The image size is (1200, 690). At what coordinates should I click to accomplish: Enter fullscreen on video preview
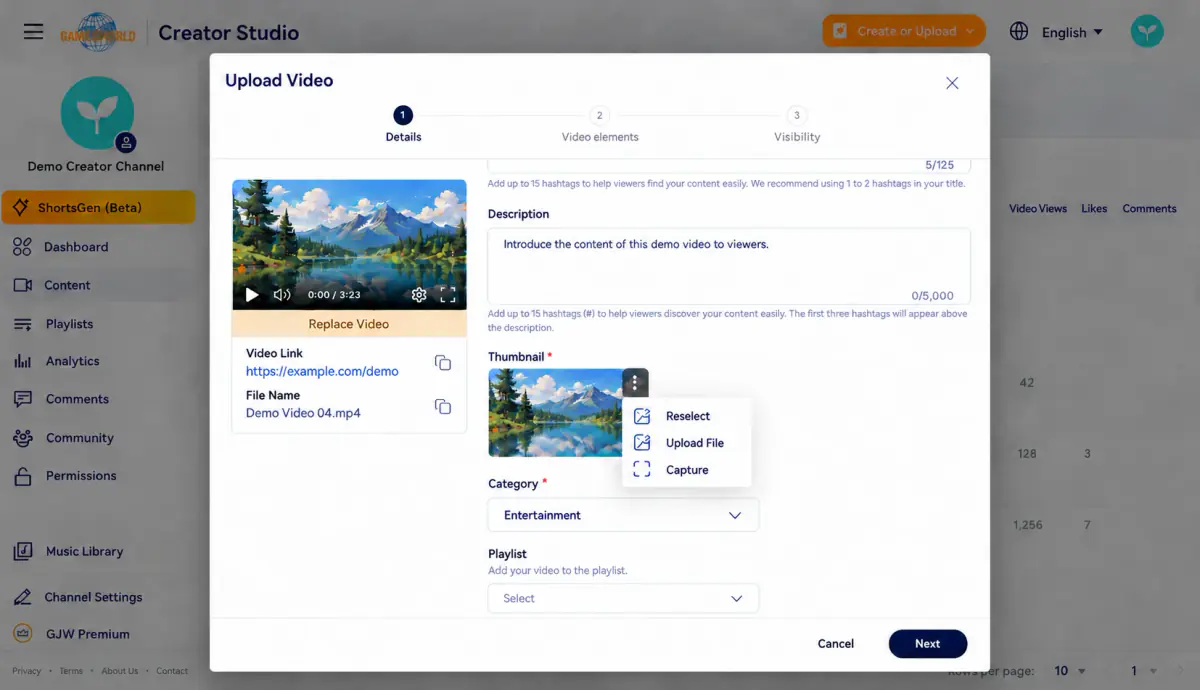[448, 295]
